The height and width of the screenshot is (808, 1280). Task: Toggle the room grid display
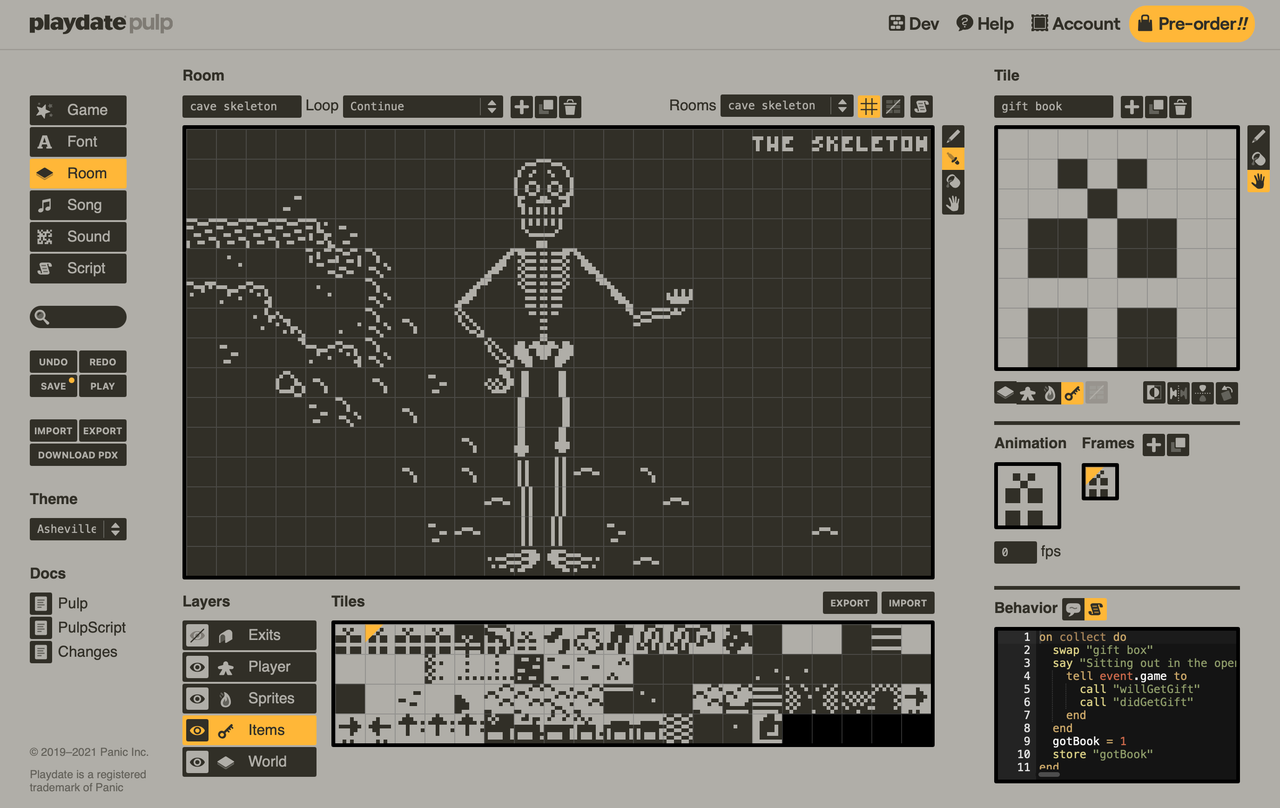click(x=869, y=106)
